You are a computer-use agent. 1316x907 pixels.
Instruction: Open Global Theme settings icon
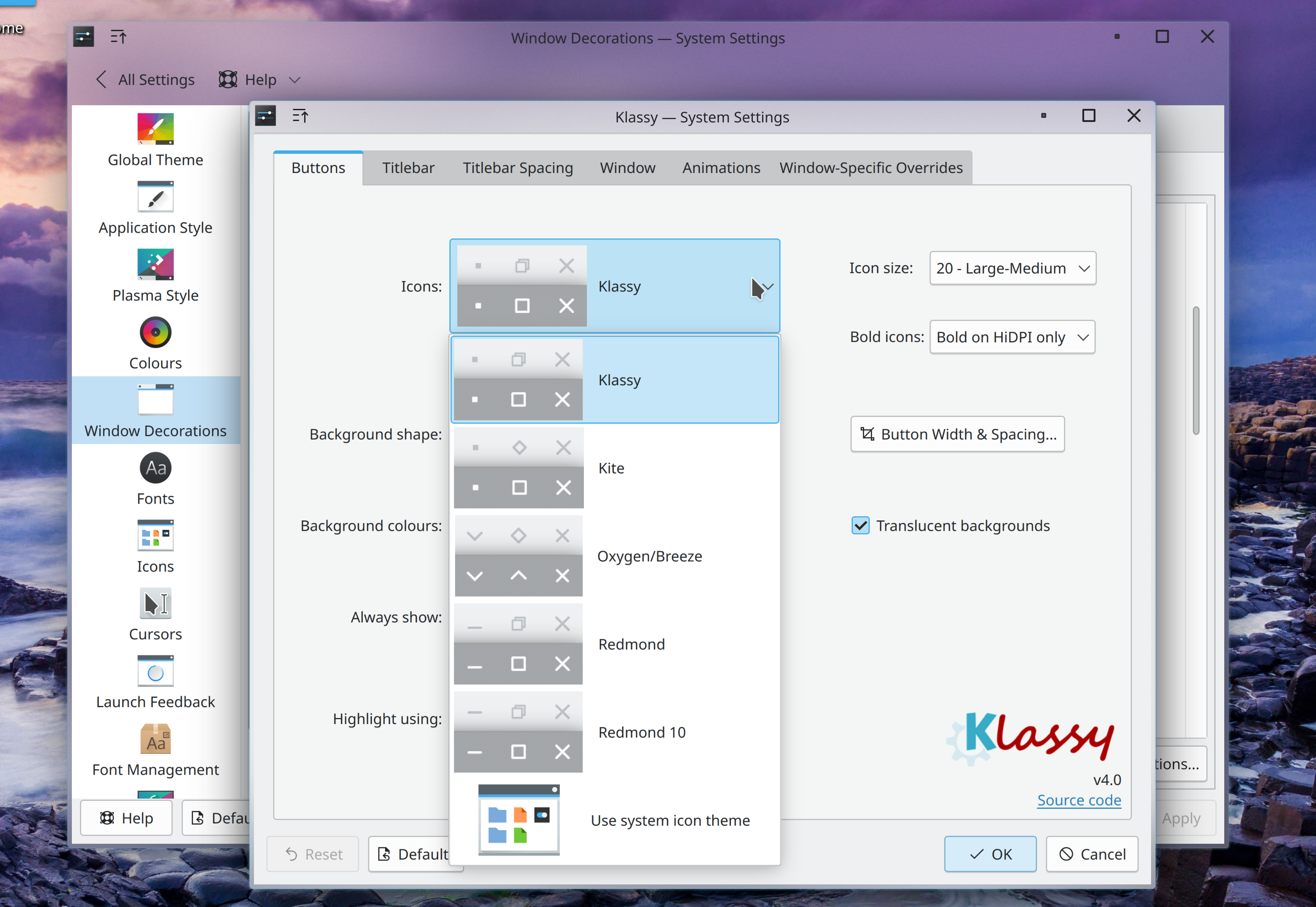(155, 129)
